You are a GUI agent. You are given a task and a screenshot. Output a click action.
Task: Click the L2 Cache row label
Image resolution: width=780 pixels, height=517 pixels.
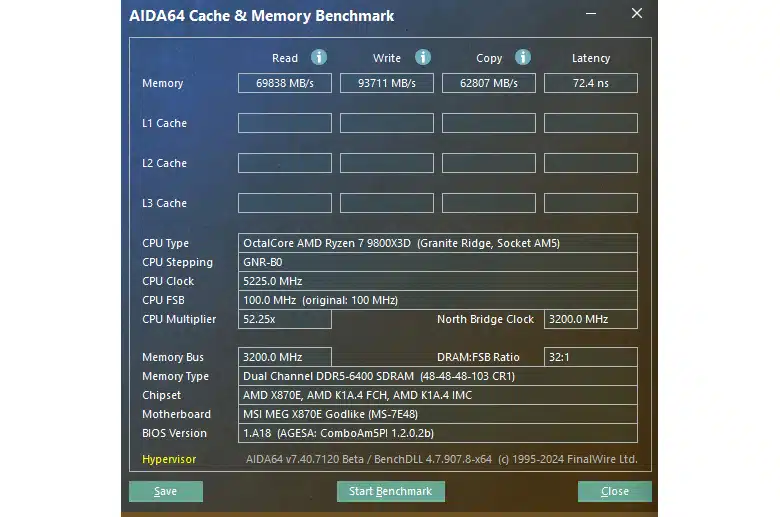click(x=164, y=163)
